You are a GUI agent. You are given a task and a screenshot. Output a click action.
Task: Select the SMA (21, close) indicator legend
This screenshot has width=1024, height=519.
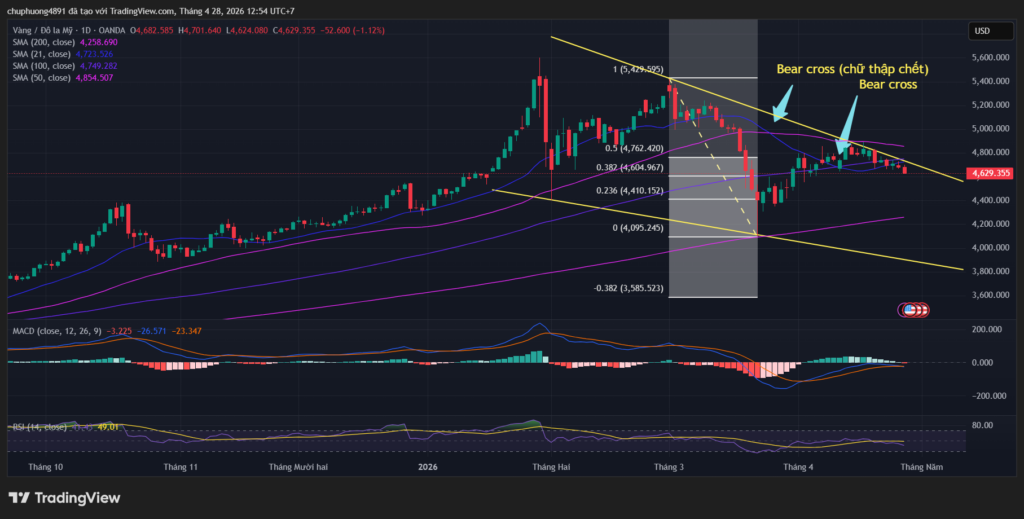pyautogui.click(x=59, y=54)
